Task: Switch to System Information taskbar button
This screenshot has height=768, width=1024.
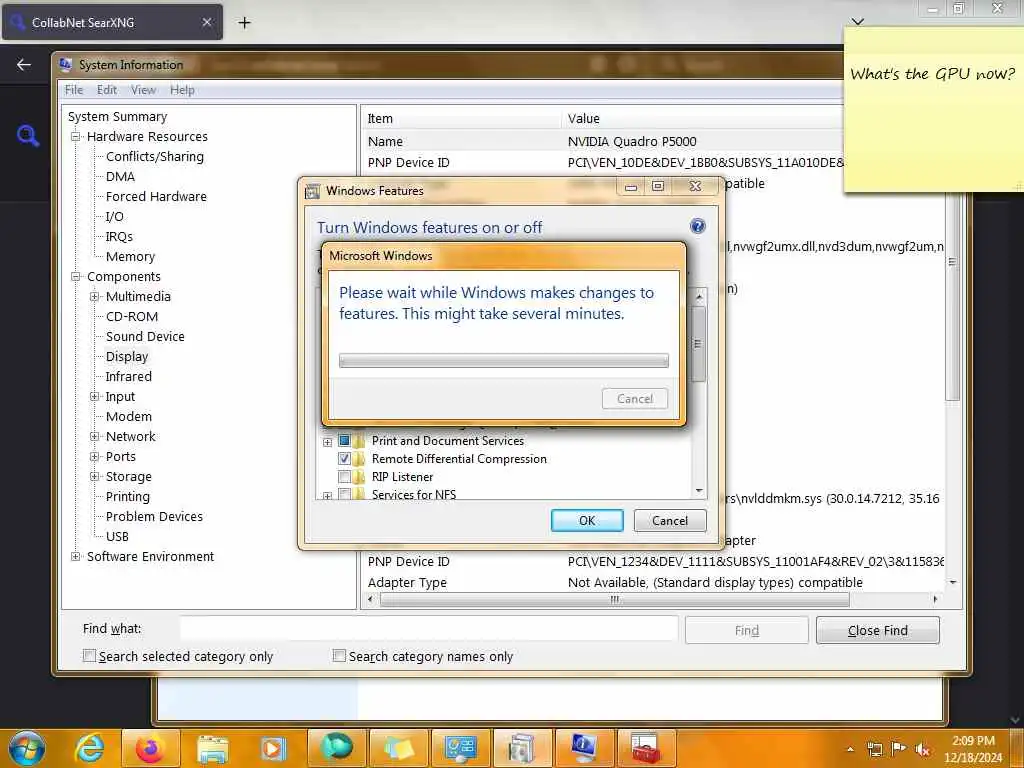Action: coord(583,748)
